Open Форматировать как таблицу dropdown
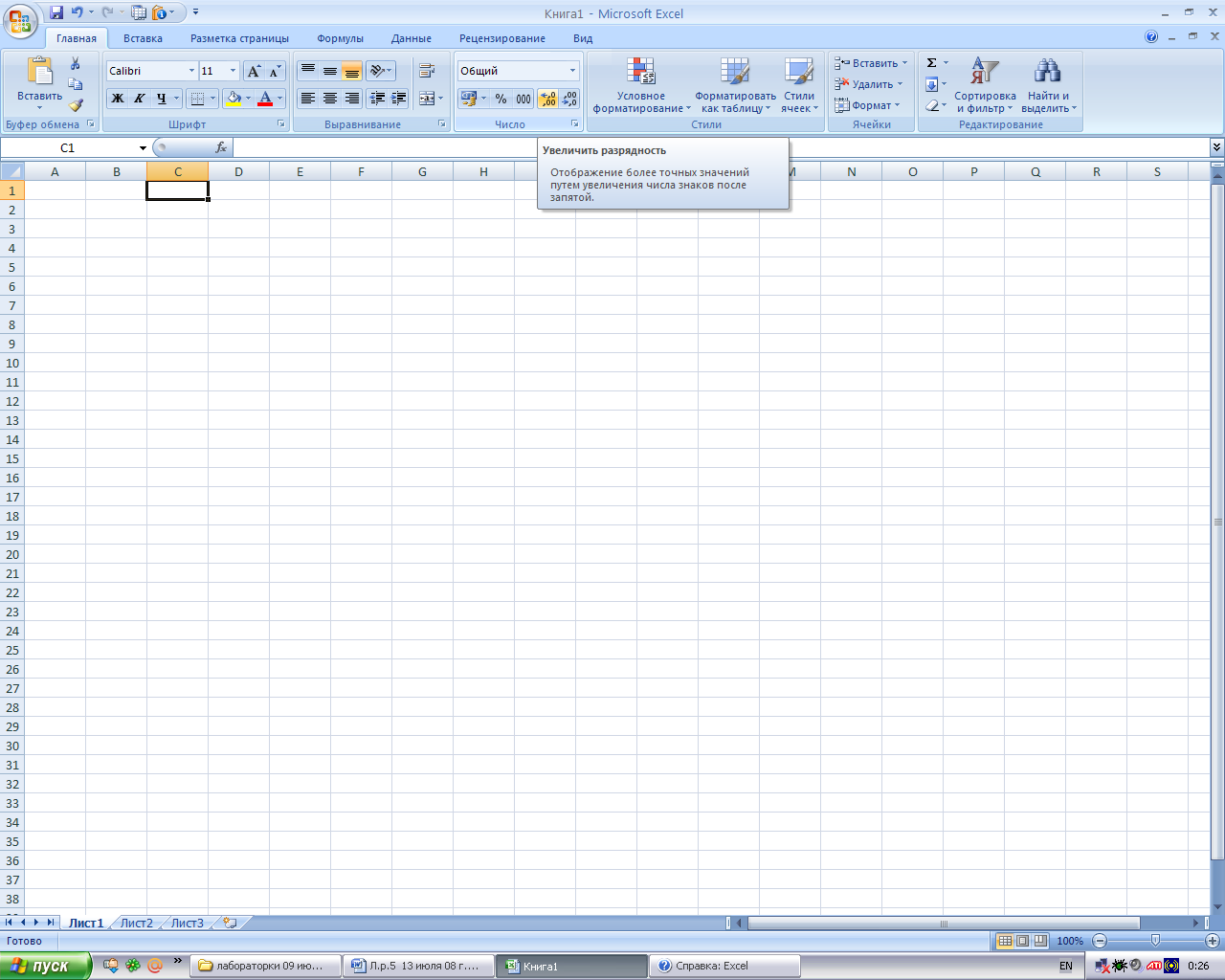 click(x=735, y=85)
